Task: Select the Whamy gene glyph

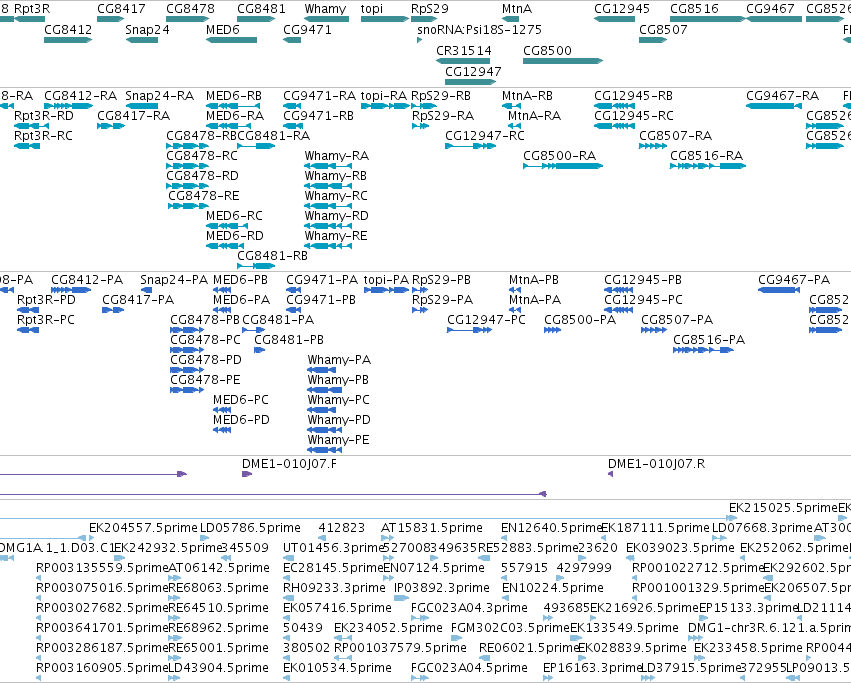Action: 327,19
